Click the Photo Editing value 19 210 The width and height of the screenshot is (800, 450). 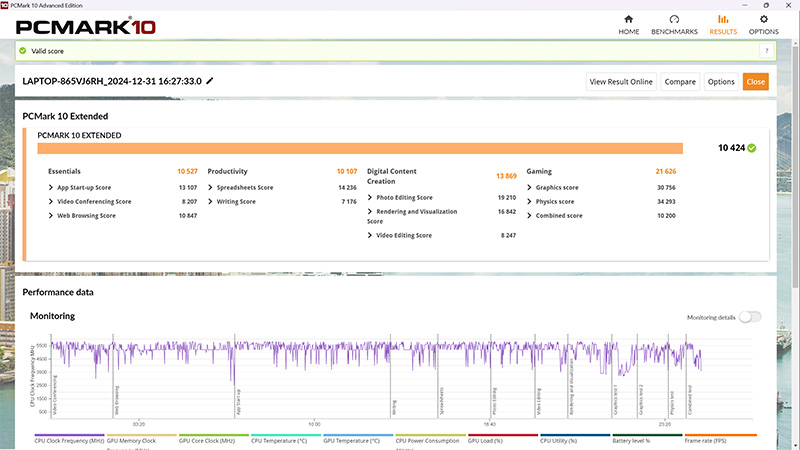coord(507,197)
